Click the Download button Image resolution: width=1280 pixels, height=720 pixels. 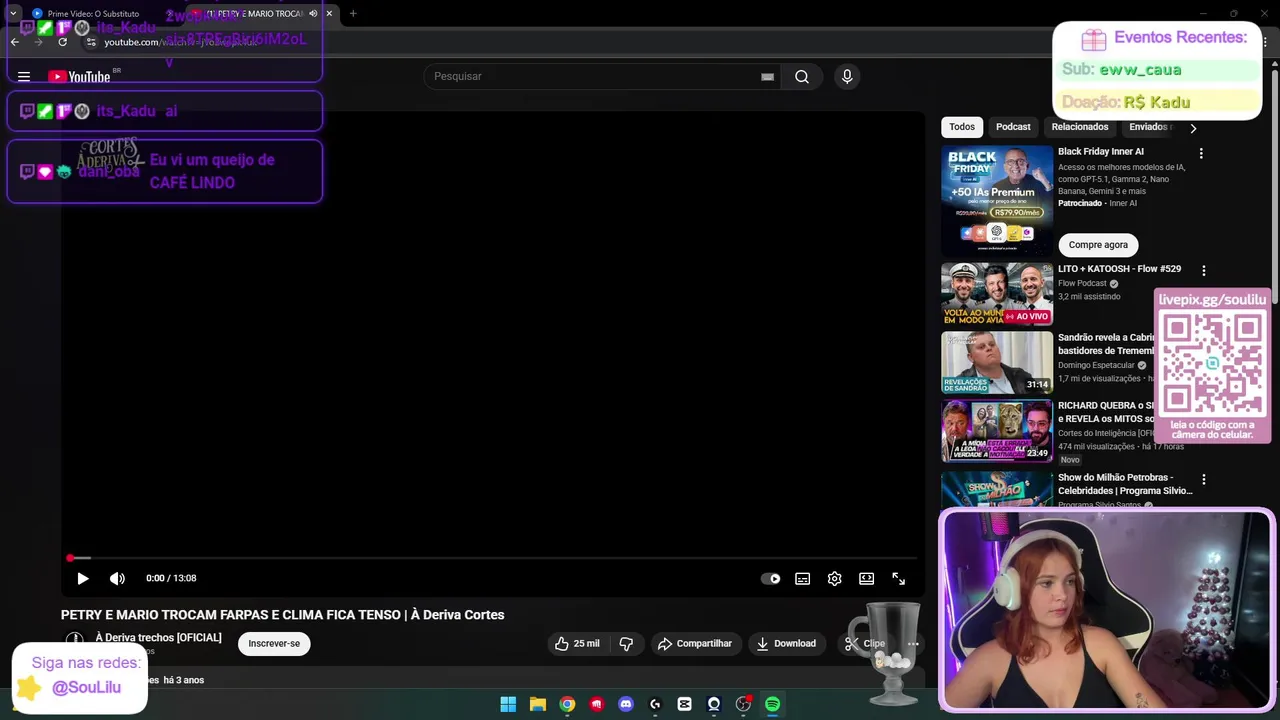(786, 643)
